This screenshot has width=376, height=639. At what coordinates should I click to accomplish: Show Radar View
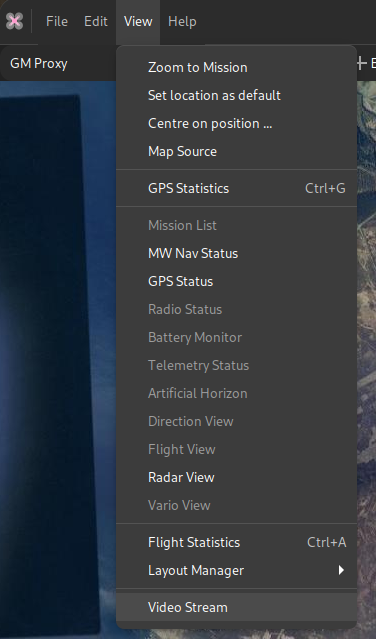[x=236, y=478]
